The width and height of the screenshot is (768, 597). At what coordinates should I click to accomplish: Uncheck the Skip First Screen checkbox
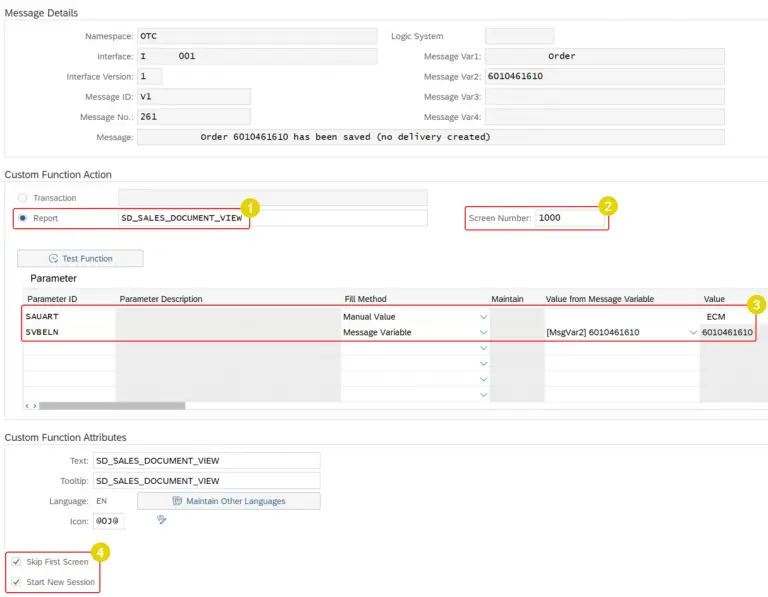(x=16, y=562)
